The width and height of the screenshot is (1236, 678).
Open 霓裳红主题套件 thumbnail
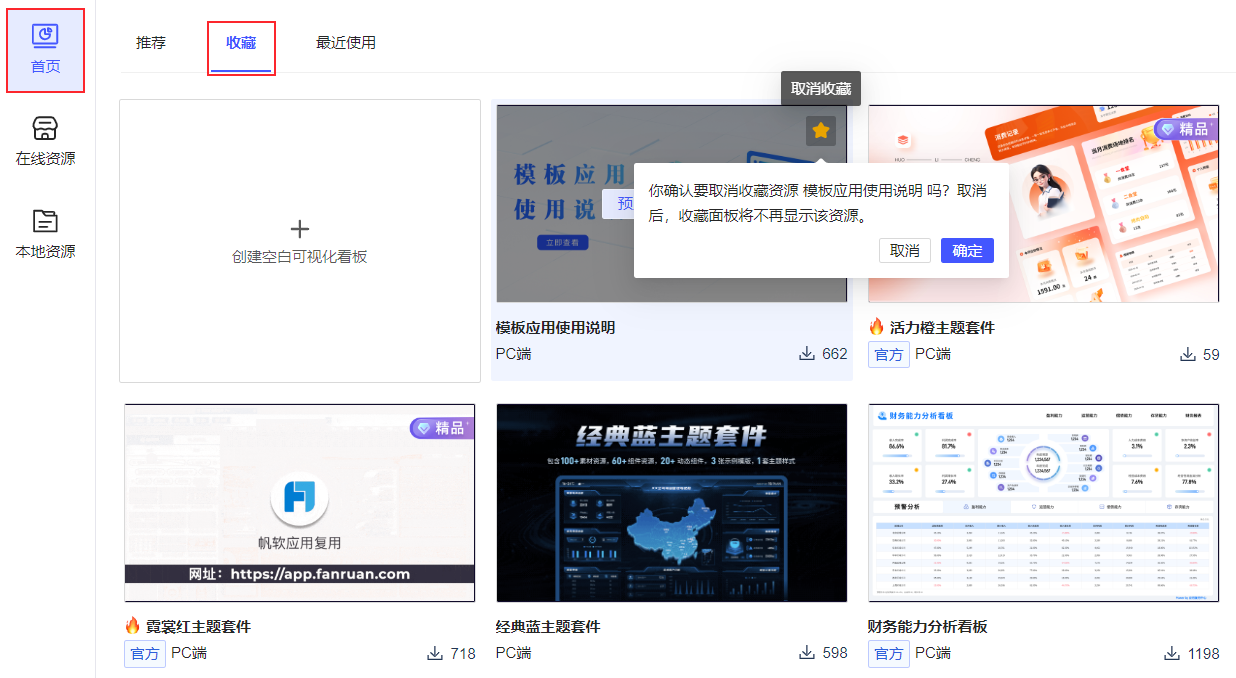299,502
